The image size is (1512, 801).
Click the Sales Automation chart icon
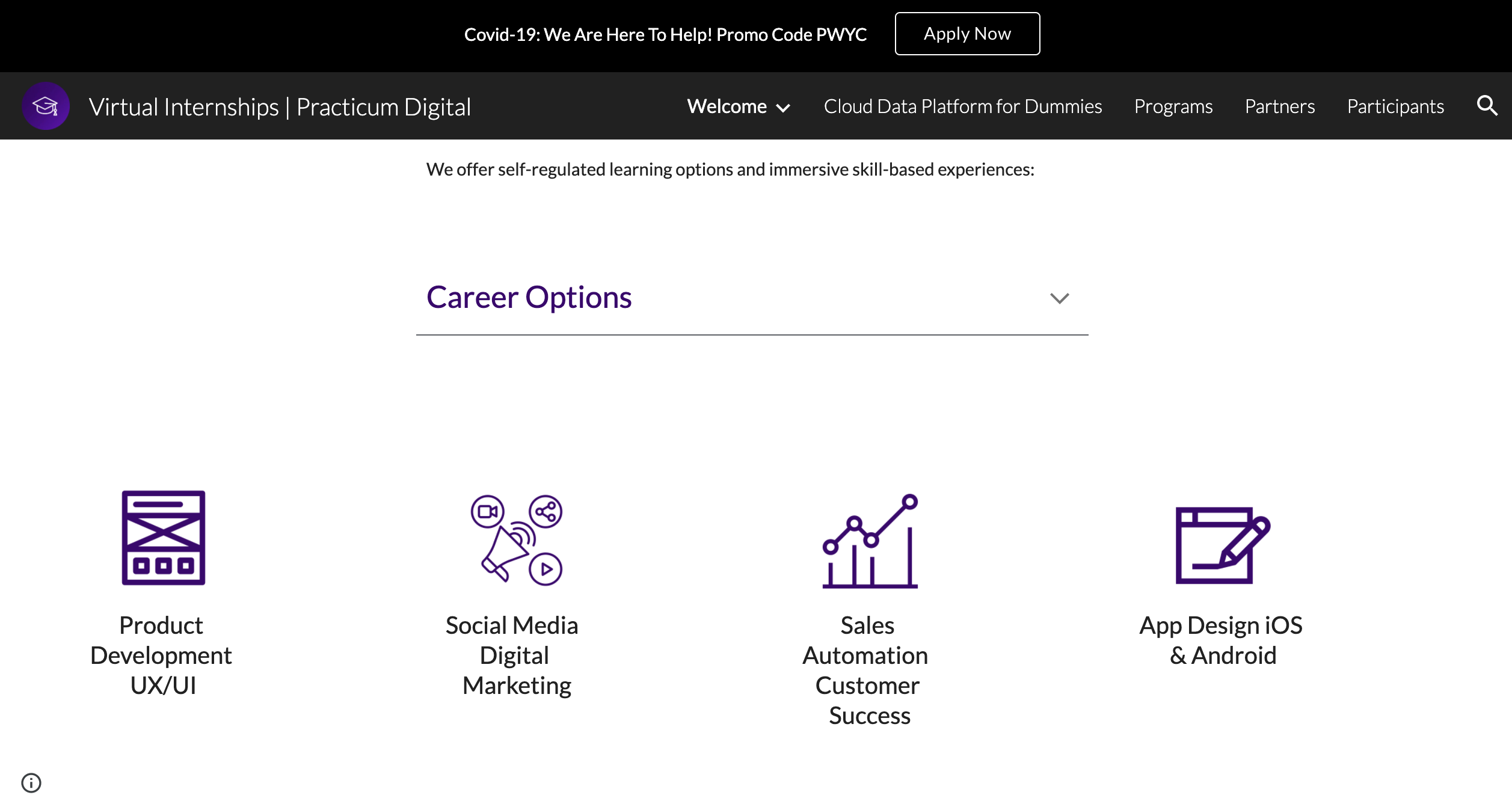[x=870, y=541]
